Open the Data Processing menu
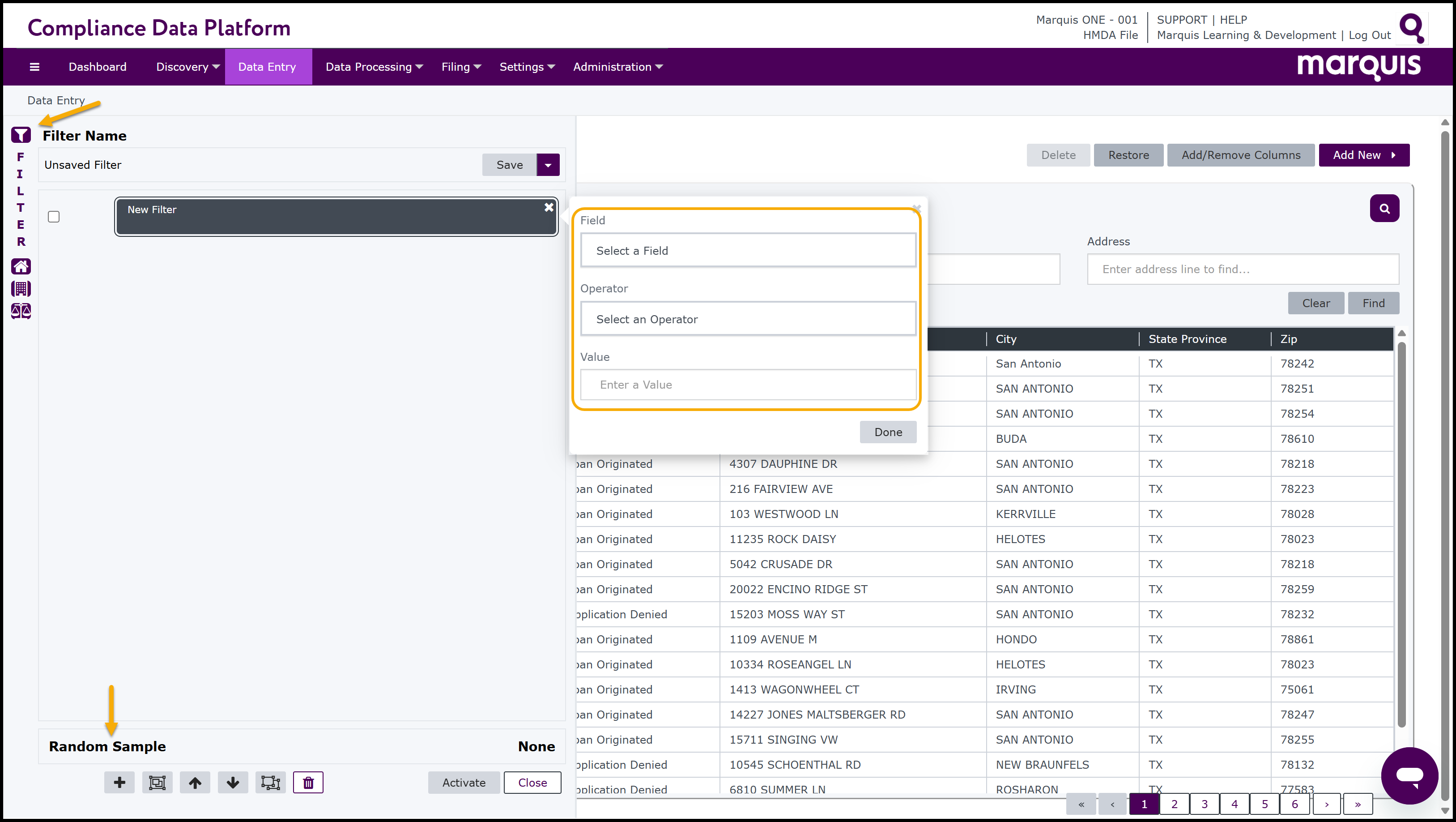1456x822 pixels. click(x=374, y=67)
